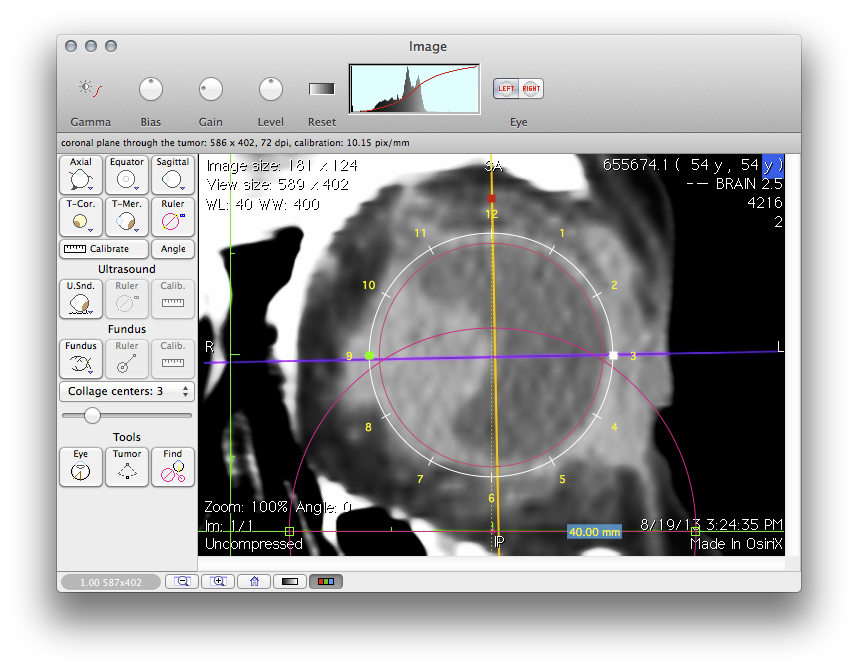Click the Eye tool under Tools
858x671 pixels.
coord(81,467)
